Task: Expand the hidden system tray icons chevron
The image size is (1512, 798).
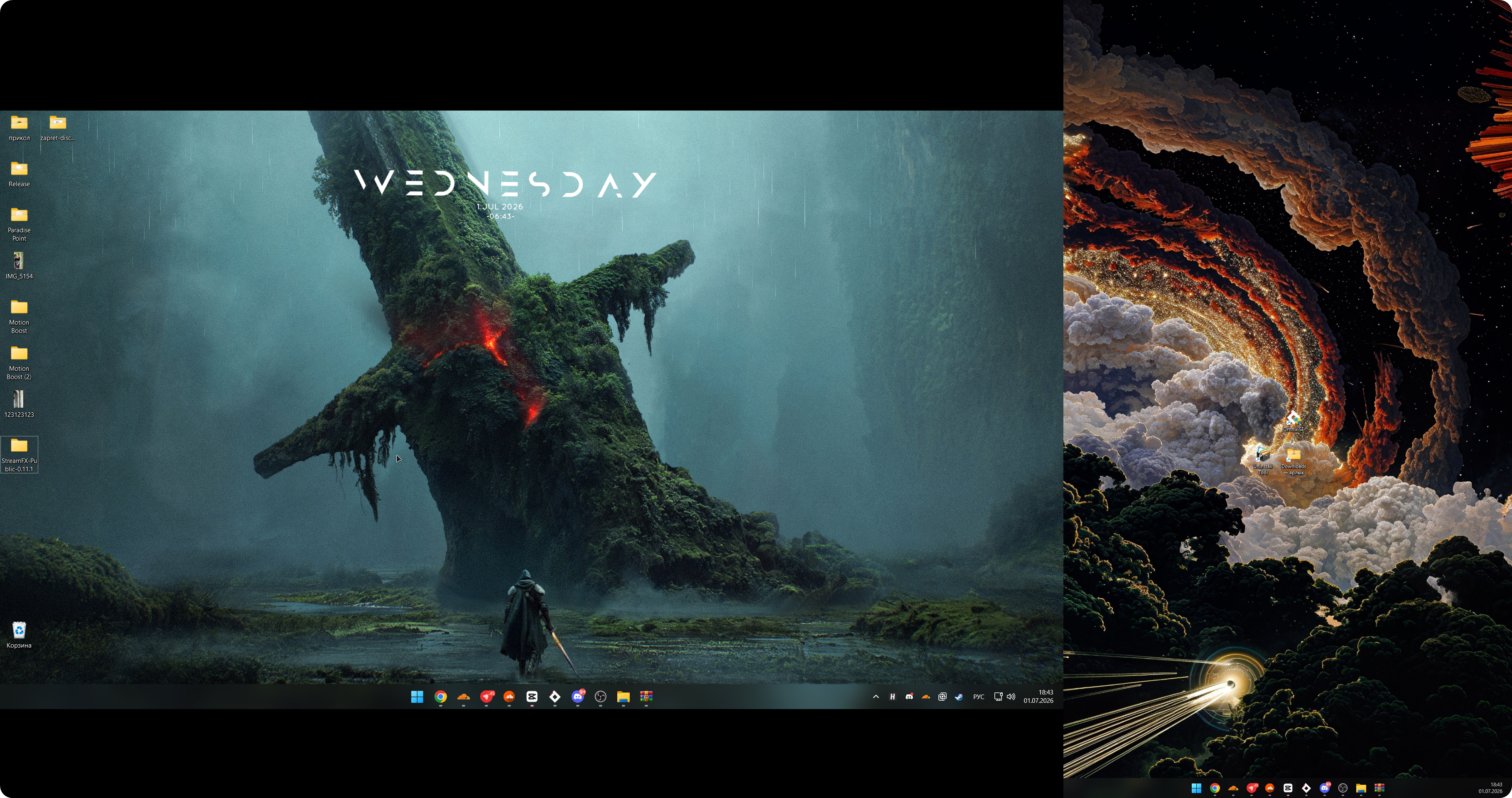Action: coord(876,697)
